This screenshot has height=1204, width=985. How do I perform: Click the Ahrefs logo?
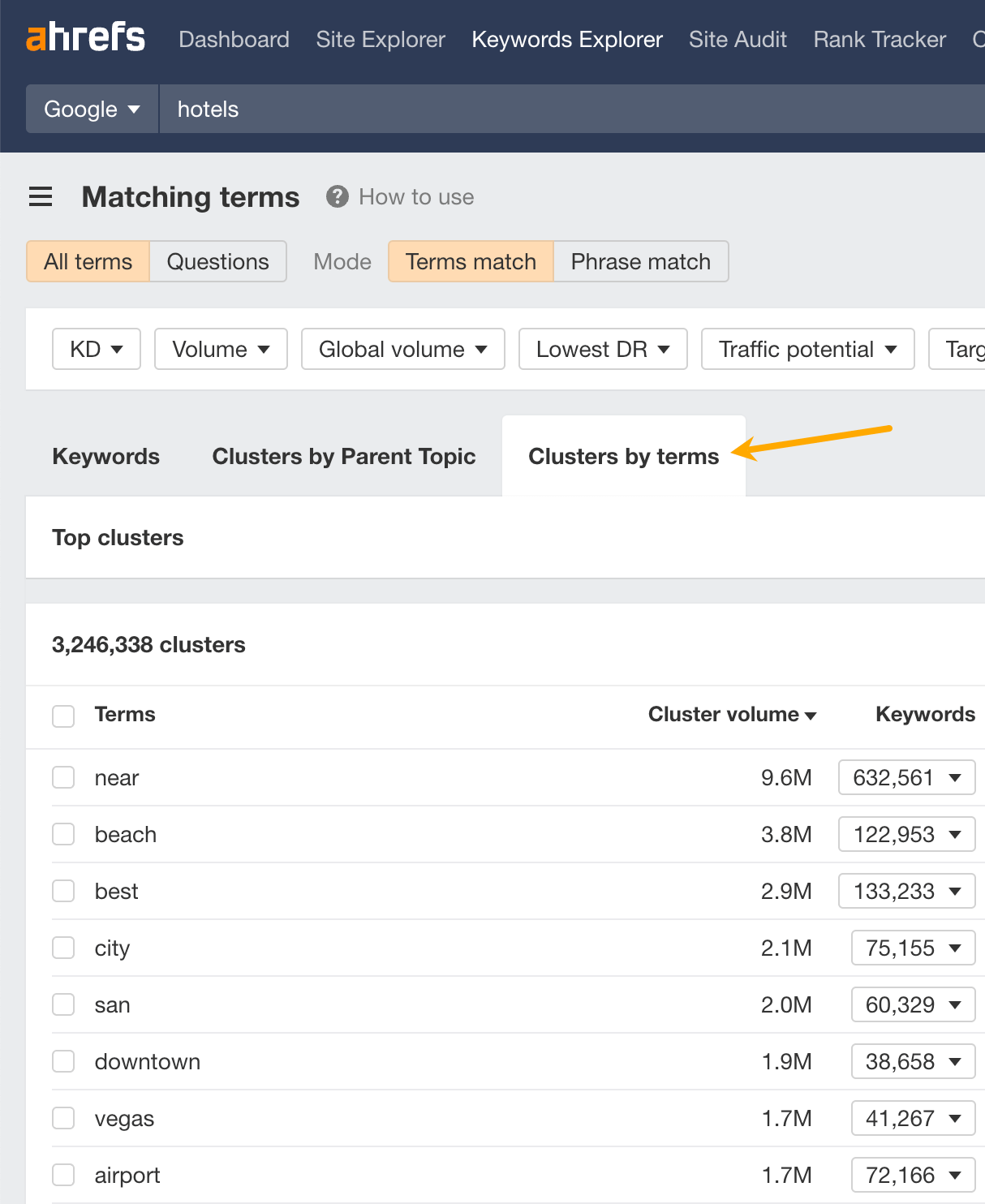click(85, 37)
